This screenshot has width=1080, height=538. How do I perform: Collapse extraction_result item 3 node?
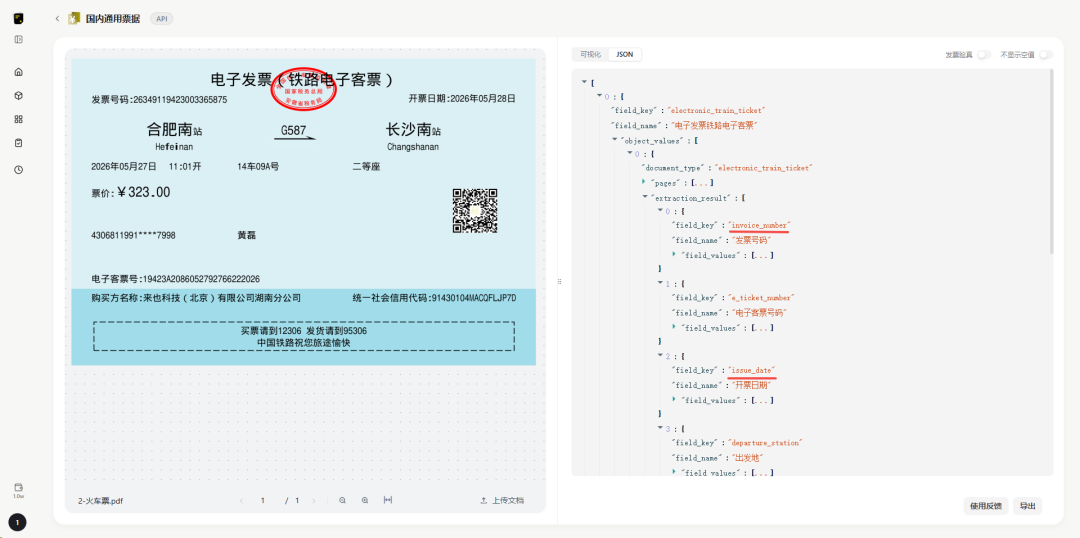(659, 428)
